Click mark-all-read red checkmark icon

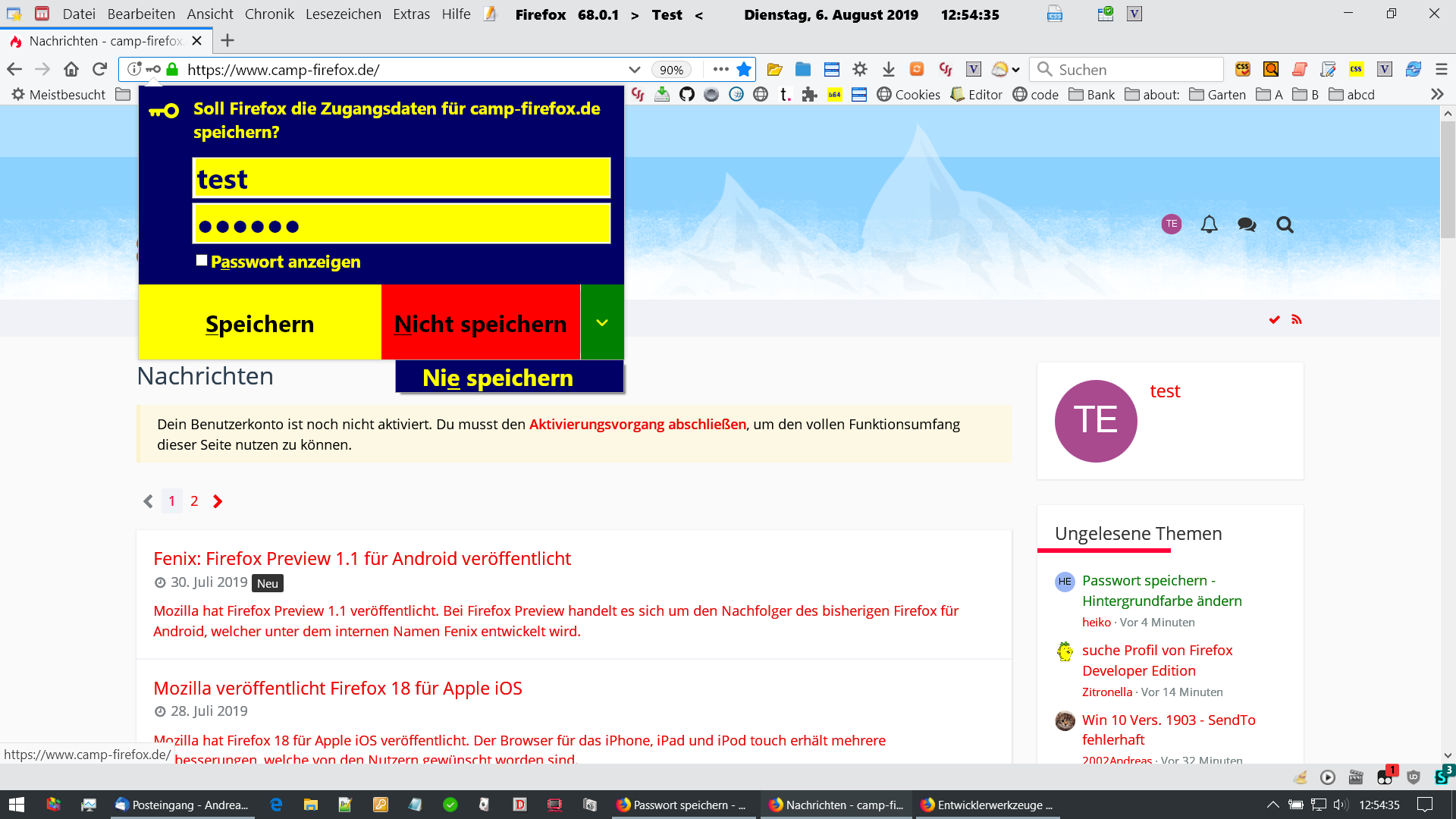1275,320
